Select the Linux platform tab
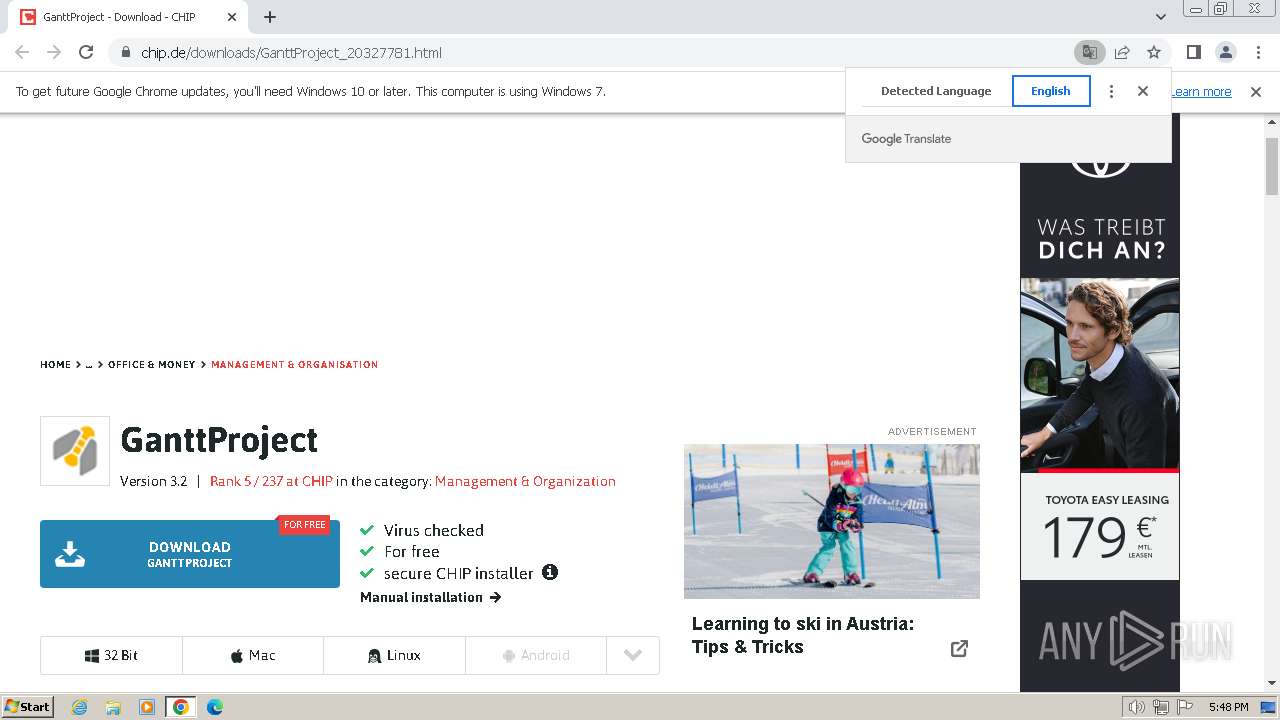Image resolution: width=1280 pixels, height=720 pixels. tap(394, 655)
